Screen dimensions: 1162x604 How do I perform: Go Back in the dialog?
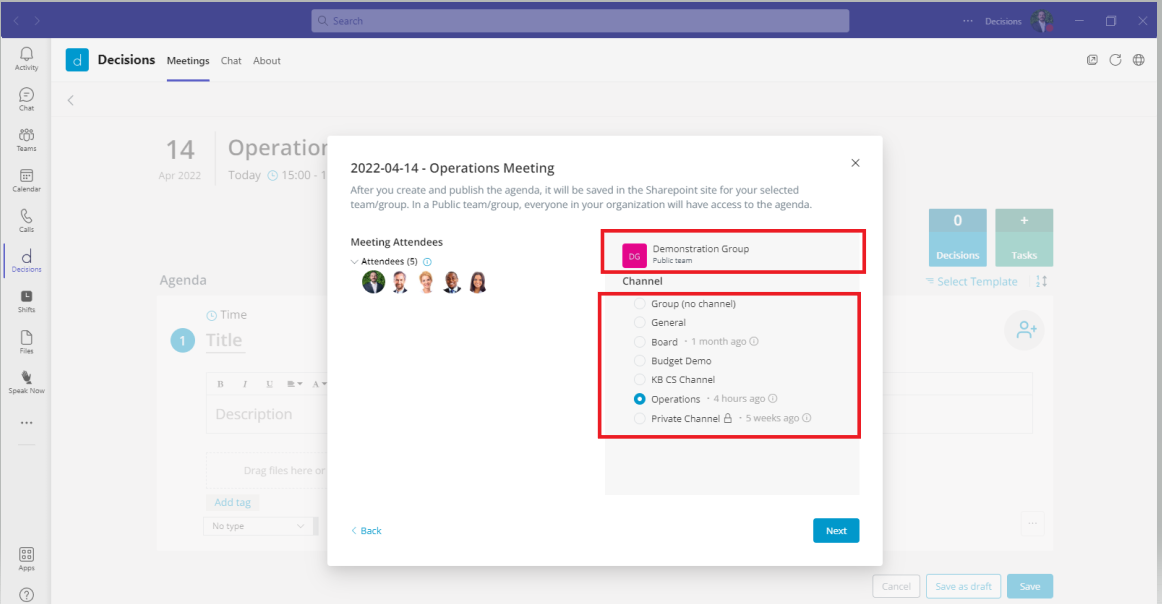[366, 531]
